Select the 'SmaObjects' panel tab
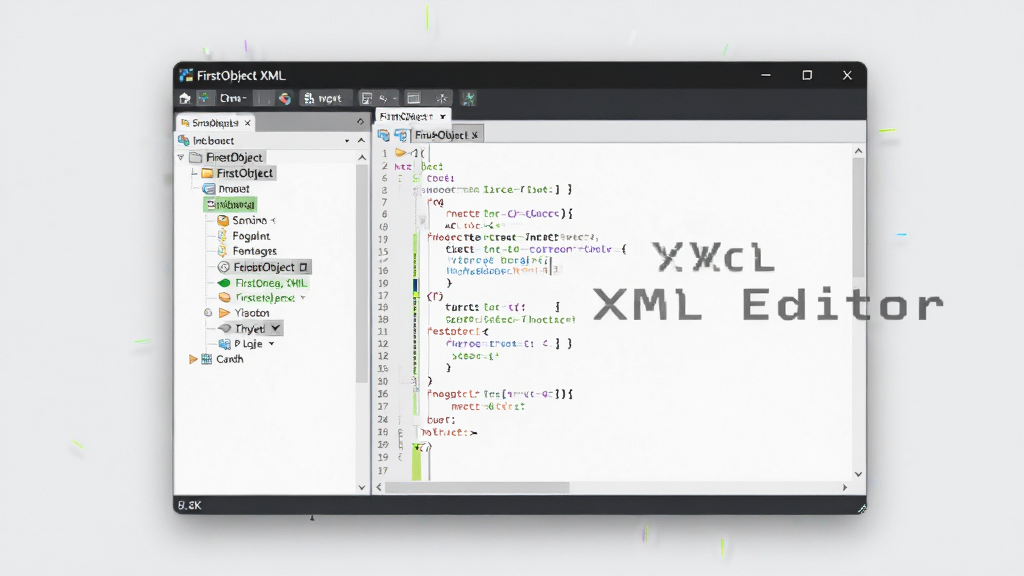This screenshot has height=576, width=1024. coord(214,123)
